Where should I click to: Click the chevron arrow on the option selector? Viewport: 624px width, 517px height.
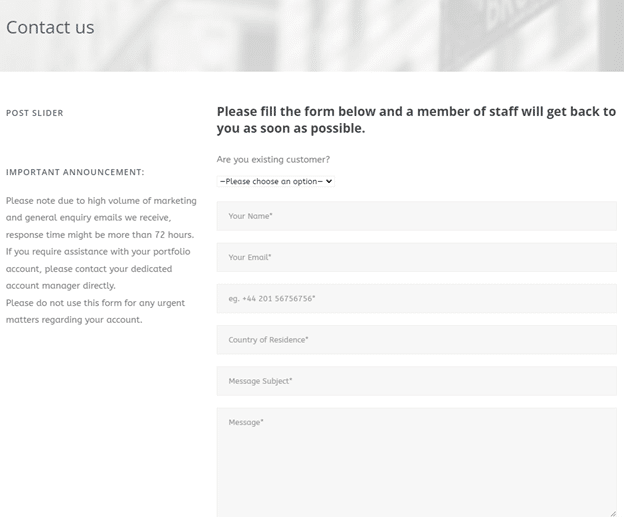(x=328, y=181)
